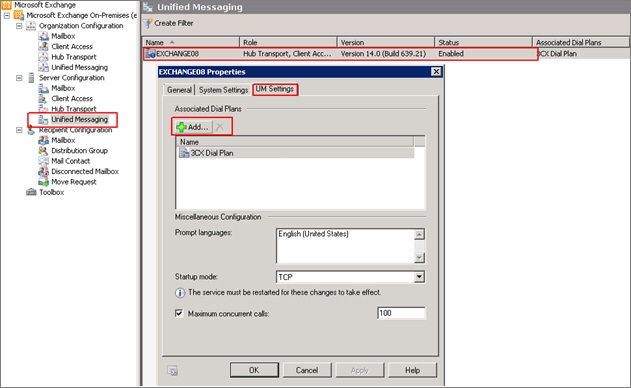The image size is (631, 388).
Task: Click the remove dial plan X icon
Action: 220,127
